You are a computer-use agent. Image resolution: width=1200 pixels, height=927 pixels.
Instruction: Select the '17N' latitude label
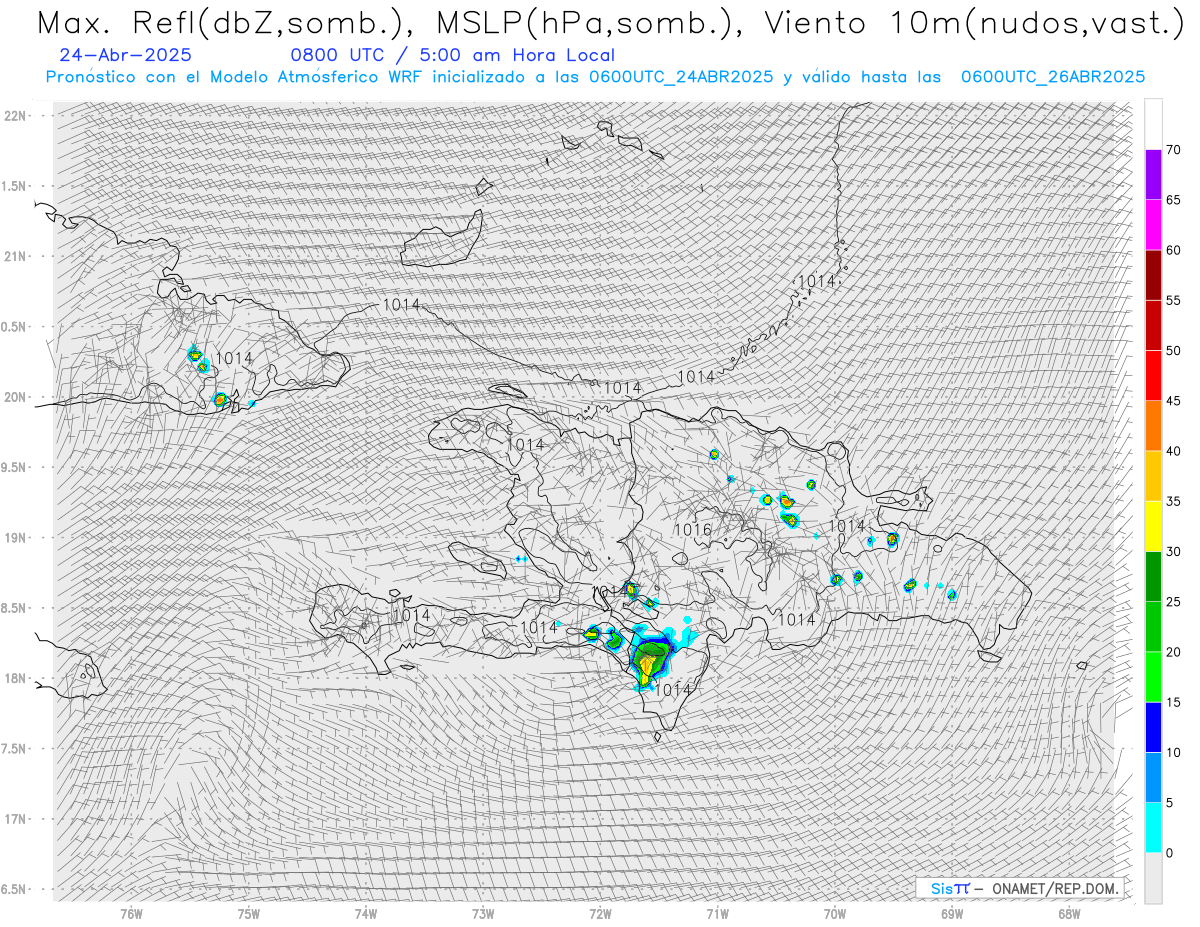pyautogui.click(x=15, y=819)
